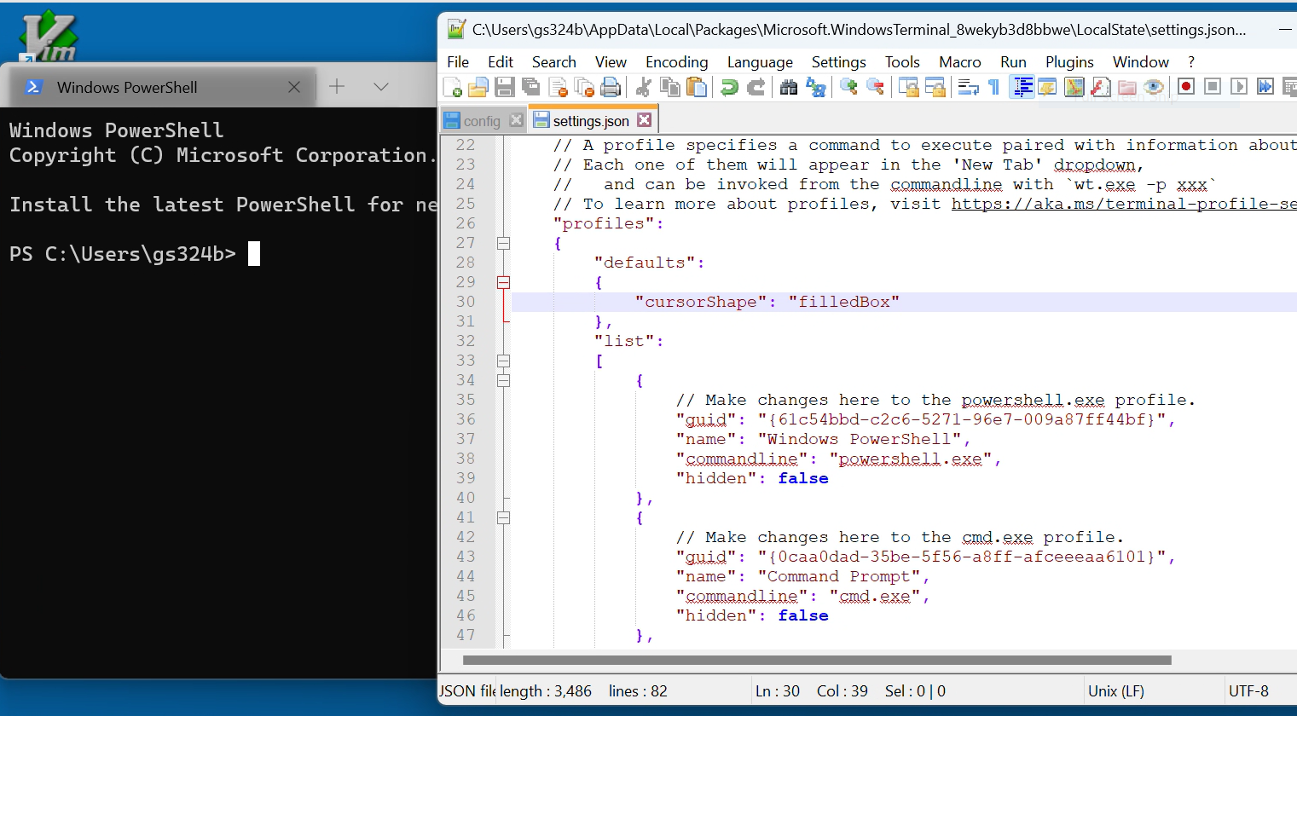Open the Windows Terminal new-tab dropdown chevron
This screenshot has width=1297, height=840.
(381, 87)
